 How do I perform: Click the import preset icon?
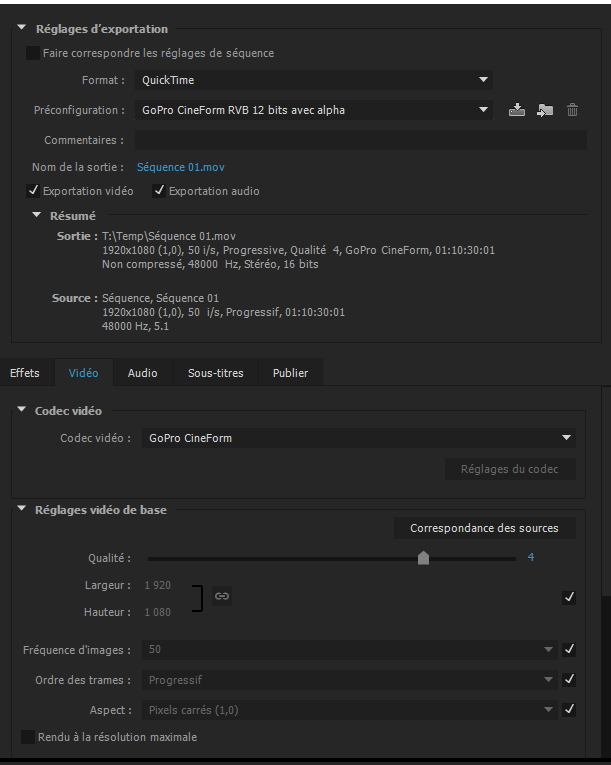pyautogui.click(x=545, y=110)
